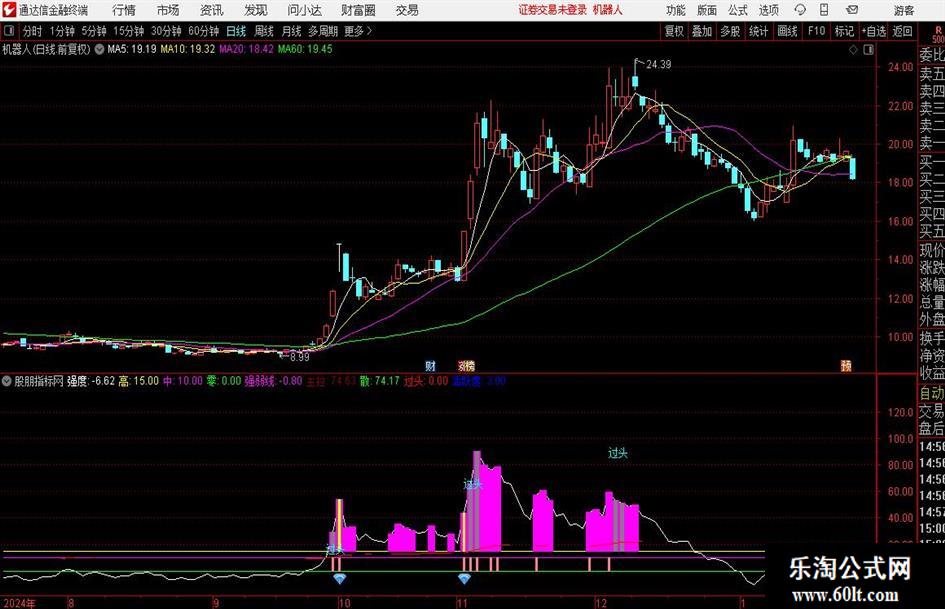Screen dimensions: 945x609
Task: Click MA10: 19.32 indicator value
Action: click(x=187, y=49)
